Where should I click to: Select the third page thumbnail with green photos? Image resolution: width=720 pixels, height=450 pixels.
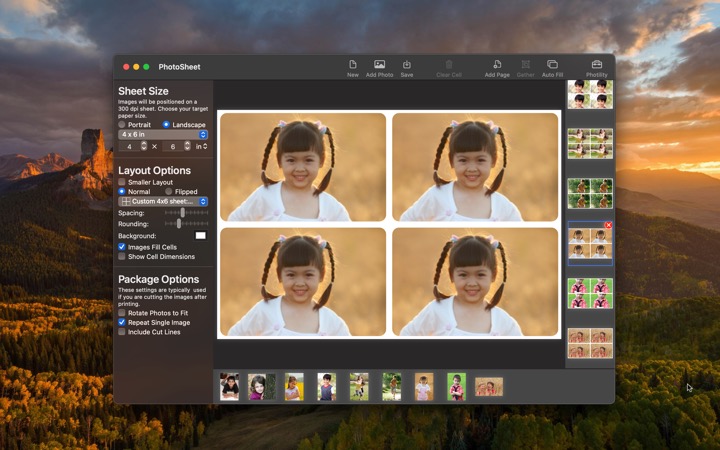click(590, 193)
